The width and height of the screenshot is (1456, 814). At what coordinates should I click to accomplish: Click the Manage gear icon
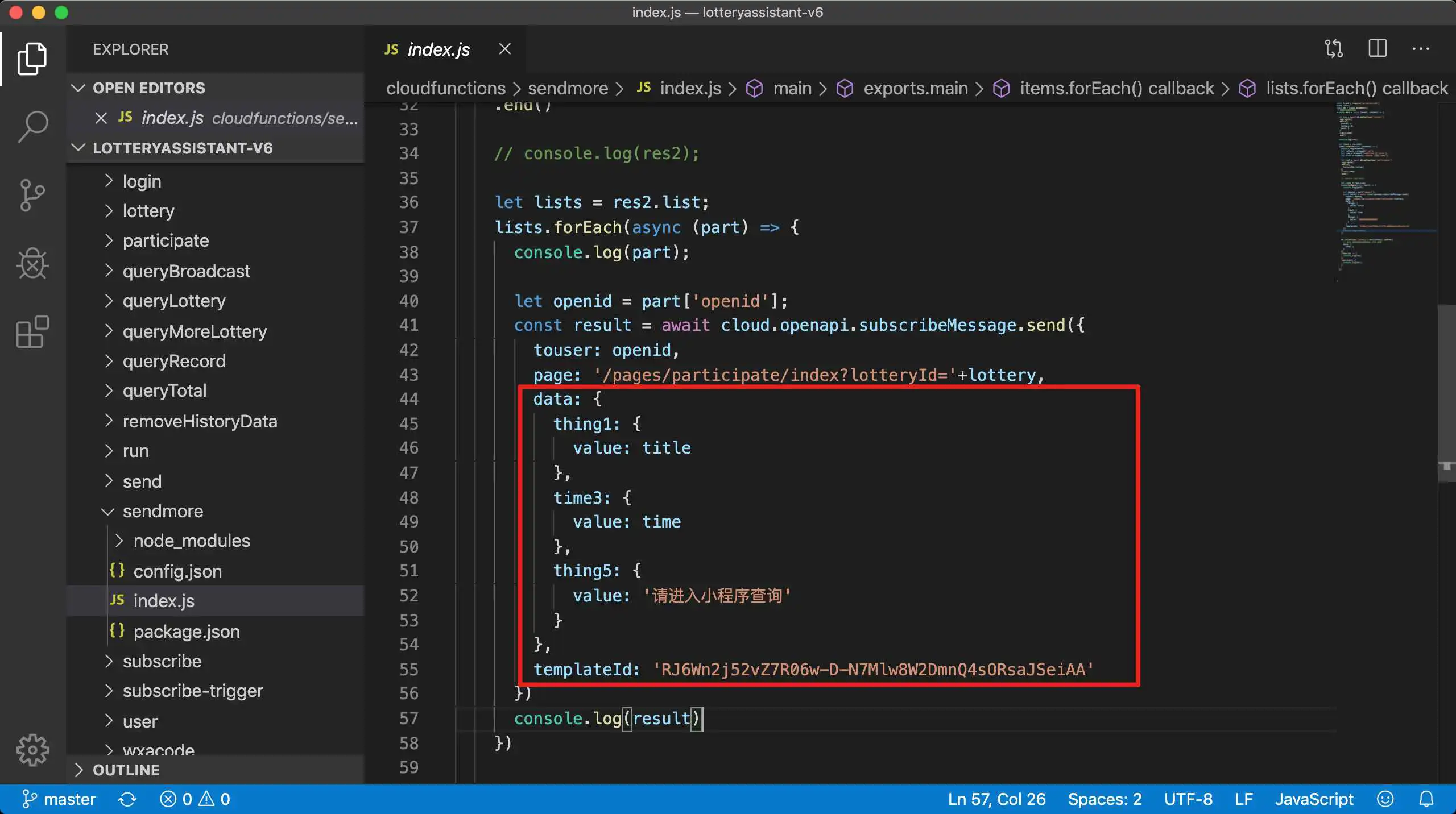point(32,750)
